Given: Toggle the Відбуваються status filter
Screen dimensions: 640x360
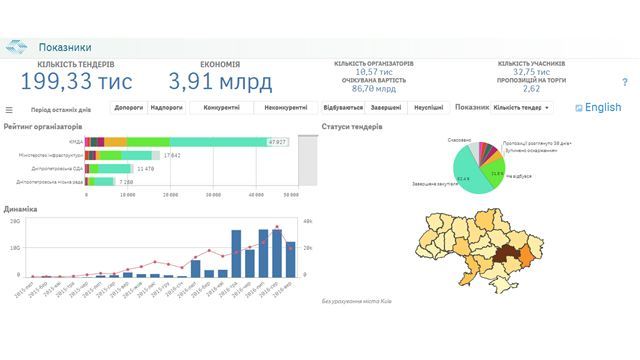Looking at the screenshot, I should pyautogui.click(x=343, y=108).
